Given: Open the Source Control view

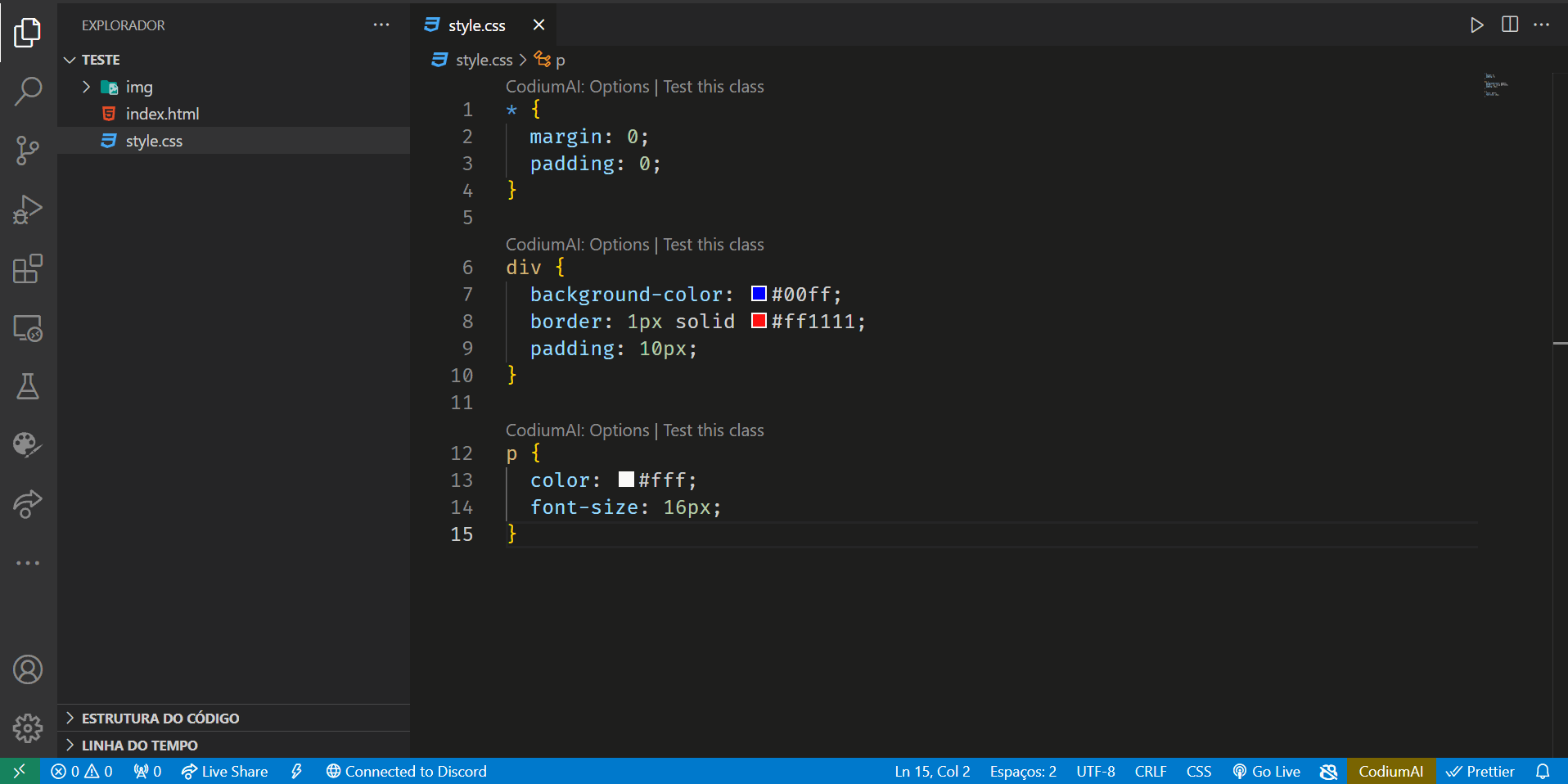Looking at the screenshot, I should pyautogui.click(x=28, y=151).
